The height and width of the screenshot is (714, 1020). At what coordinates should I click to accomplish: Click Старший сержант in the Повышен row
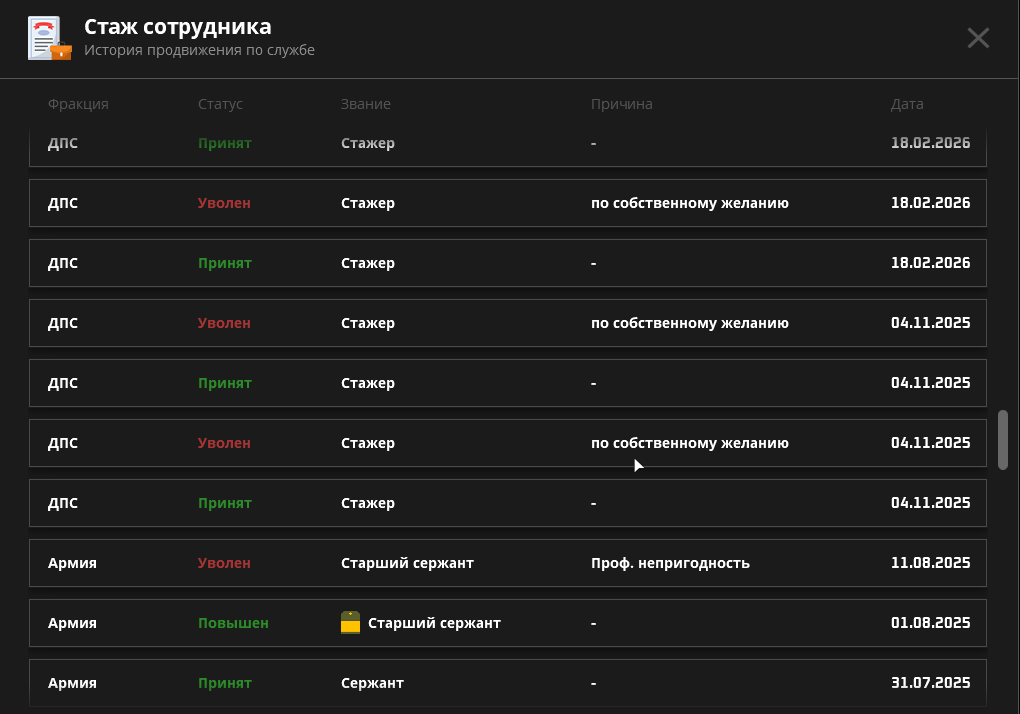pos(434,623)
